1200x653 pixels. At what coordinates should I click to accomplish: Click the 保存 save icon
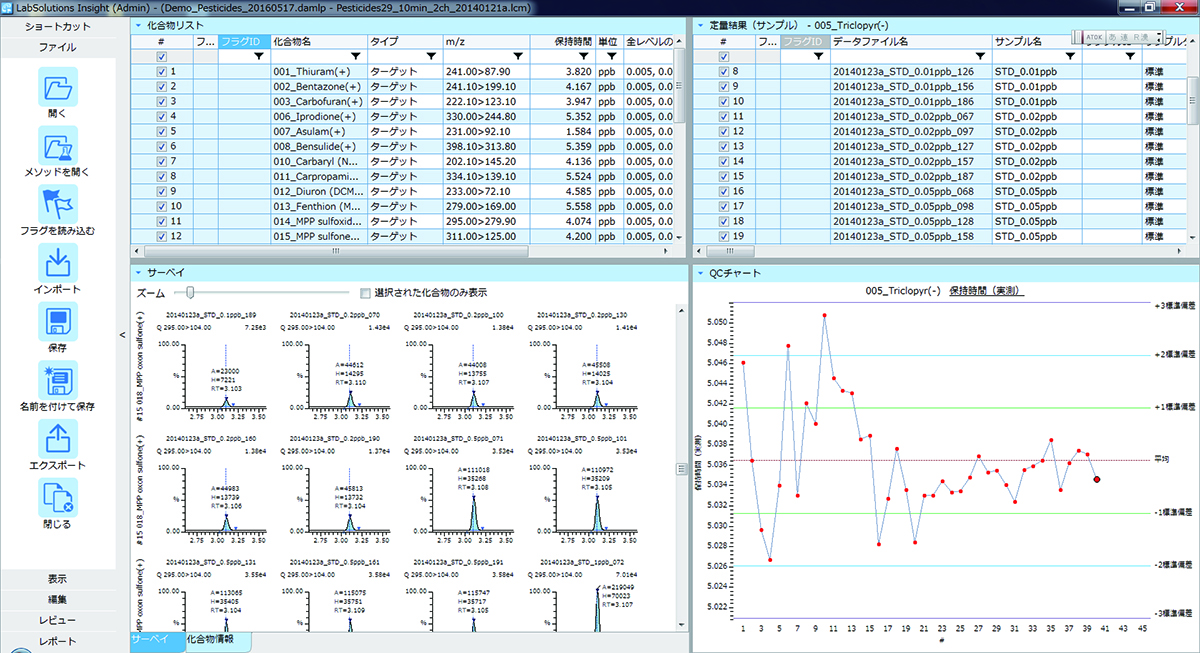[x=57, y=321]
